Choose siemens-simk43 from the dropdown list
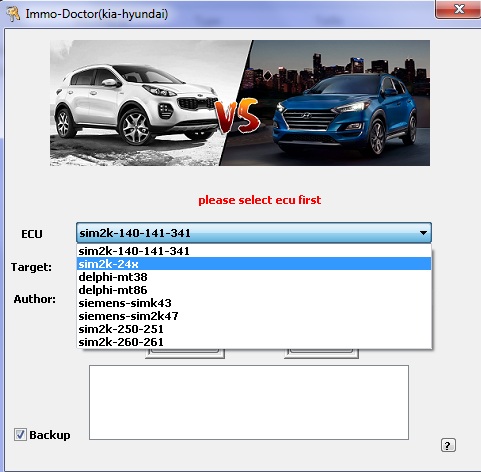 pos(254,303)
